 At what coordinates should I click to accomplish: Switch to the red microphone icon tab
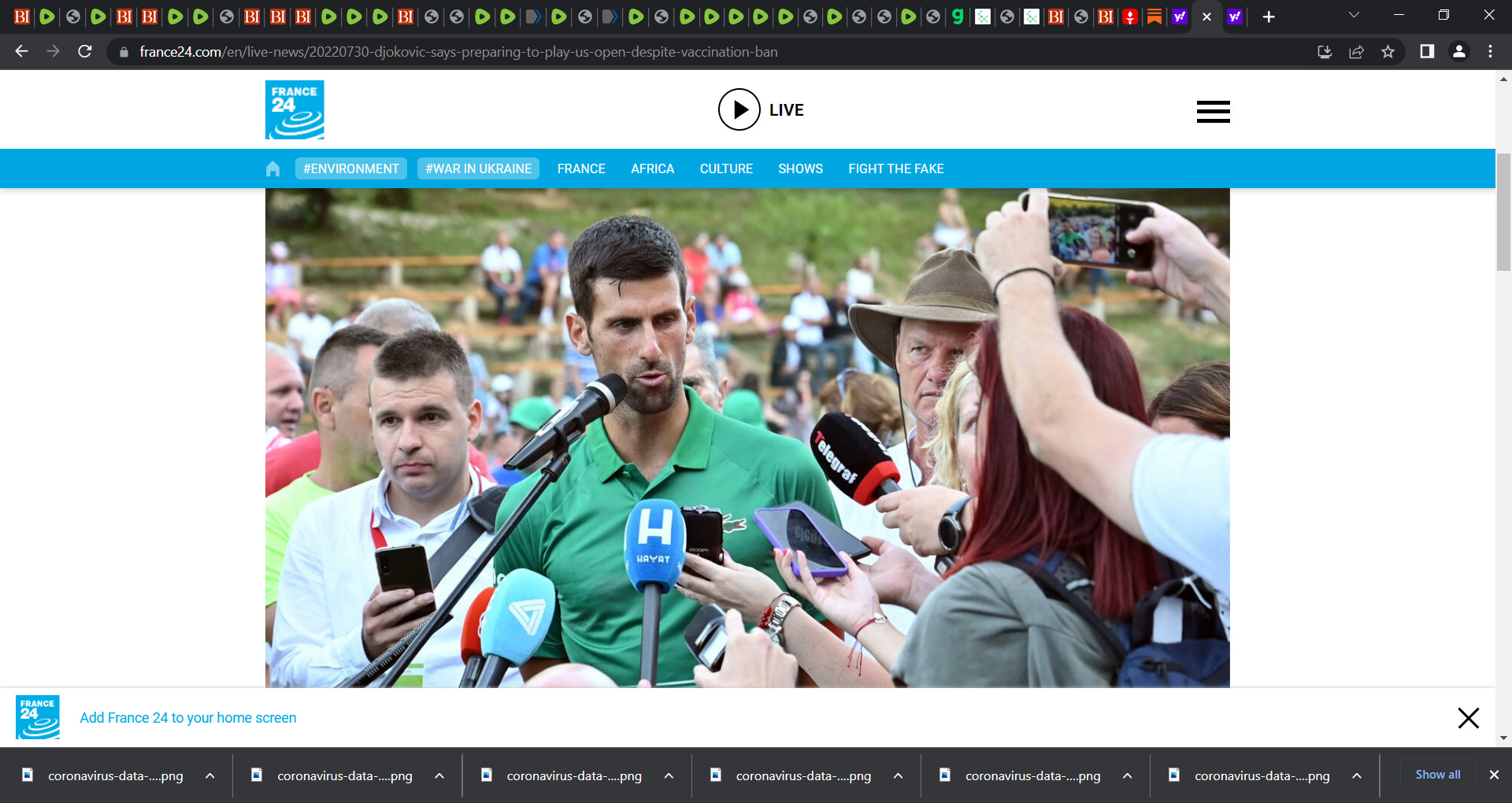click(x=1130, y=17)
